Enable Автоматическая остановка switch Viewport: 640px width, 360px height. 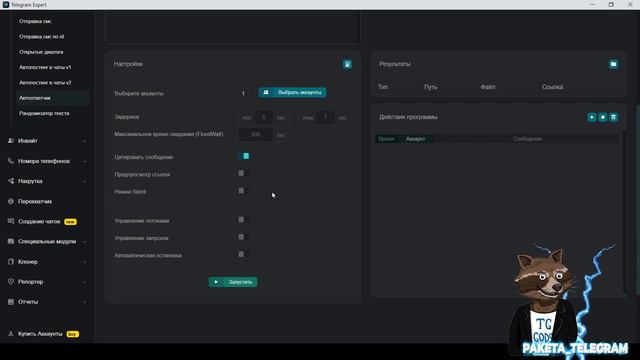click(x=244, y=254)
